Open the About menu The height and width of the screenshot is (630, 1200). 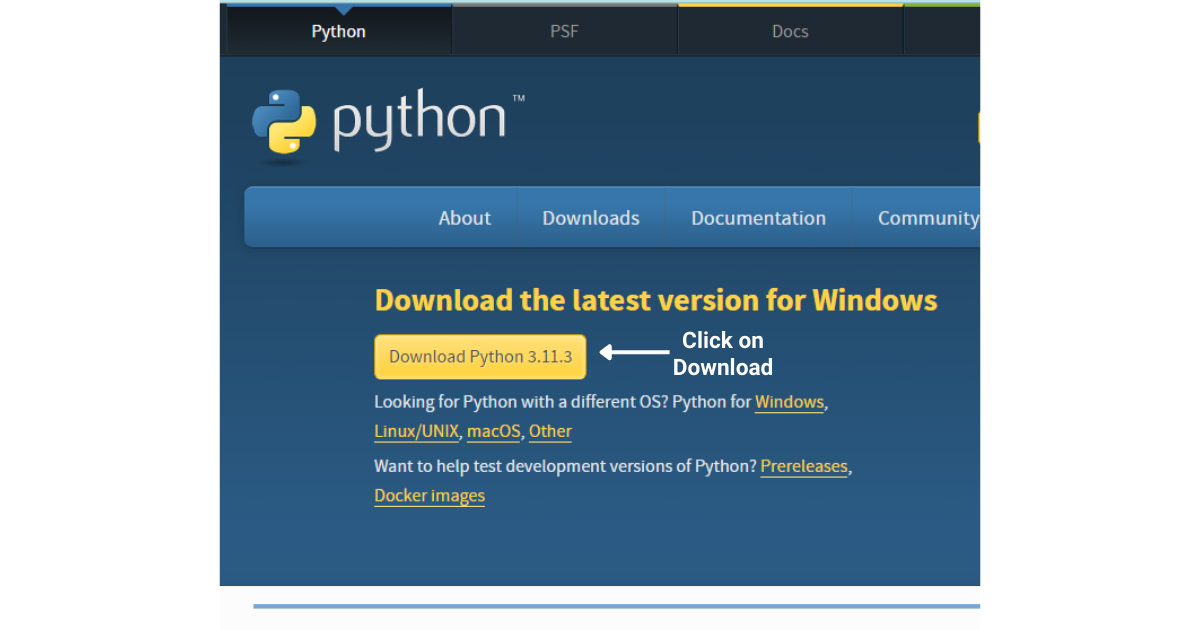coord(464,218)
